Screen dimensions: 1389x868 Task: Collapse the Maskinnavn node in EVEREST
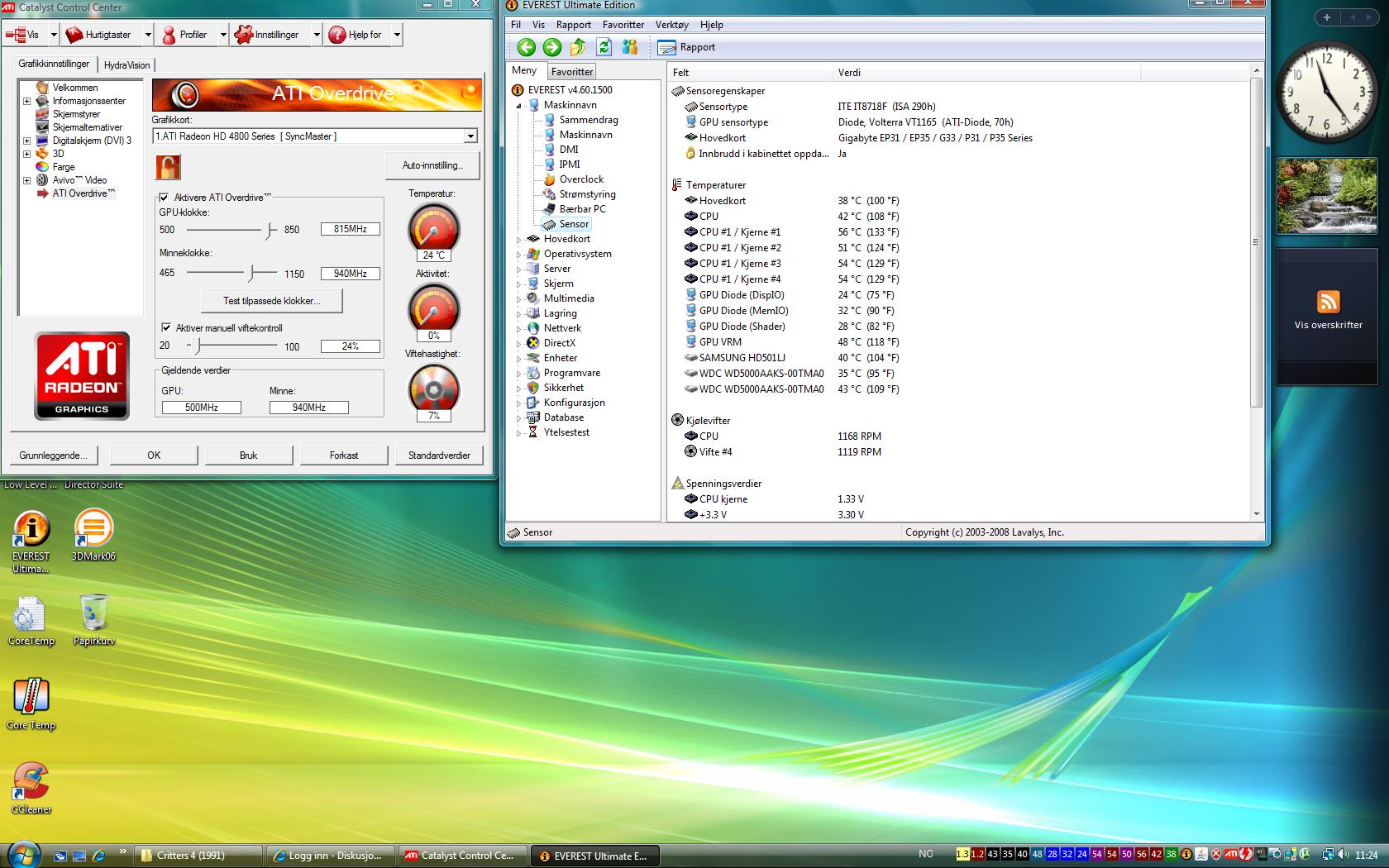519,106
